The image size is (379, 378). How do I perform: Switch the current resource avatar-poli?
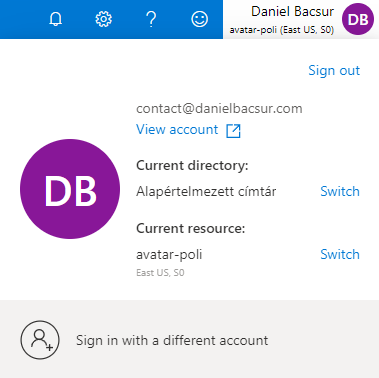(x=340, y=254)
